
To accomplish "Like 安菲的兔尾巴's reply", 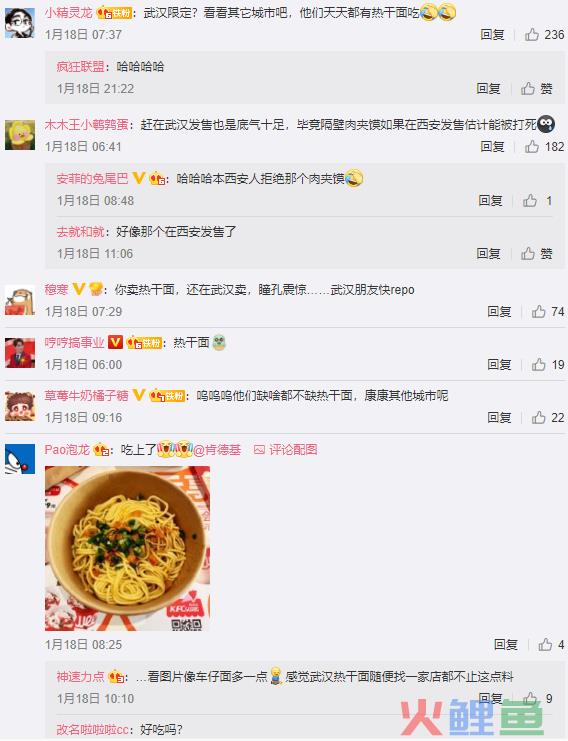I will [x=537, y=200].
